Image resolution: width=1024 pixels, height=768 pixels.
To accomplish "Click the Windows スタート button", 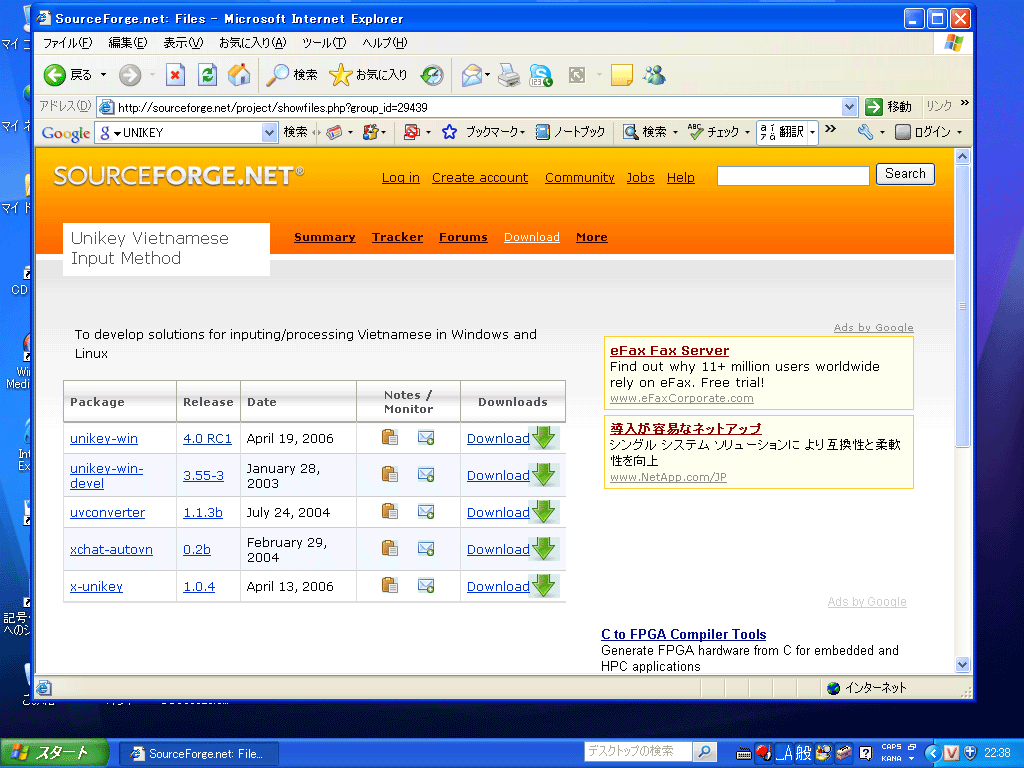I will pyautogui.click(x=55, y=753).
